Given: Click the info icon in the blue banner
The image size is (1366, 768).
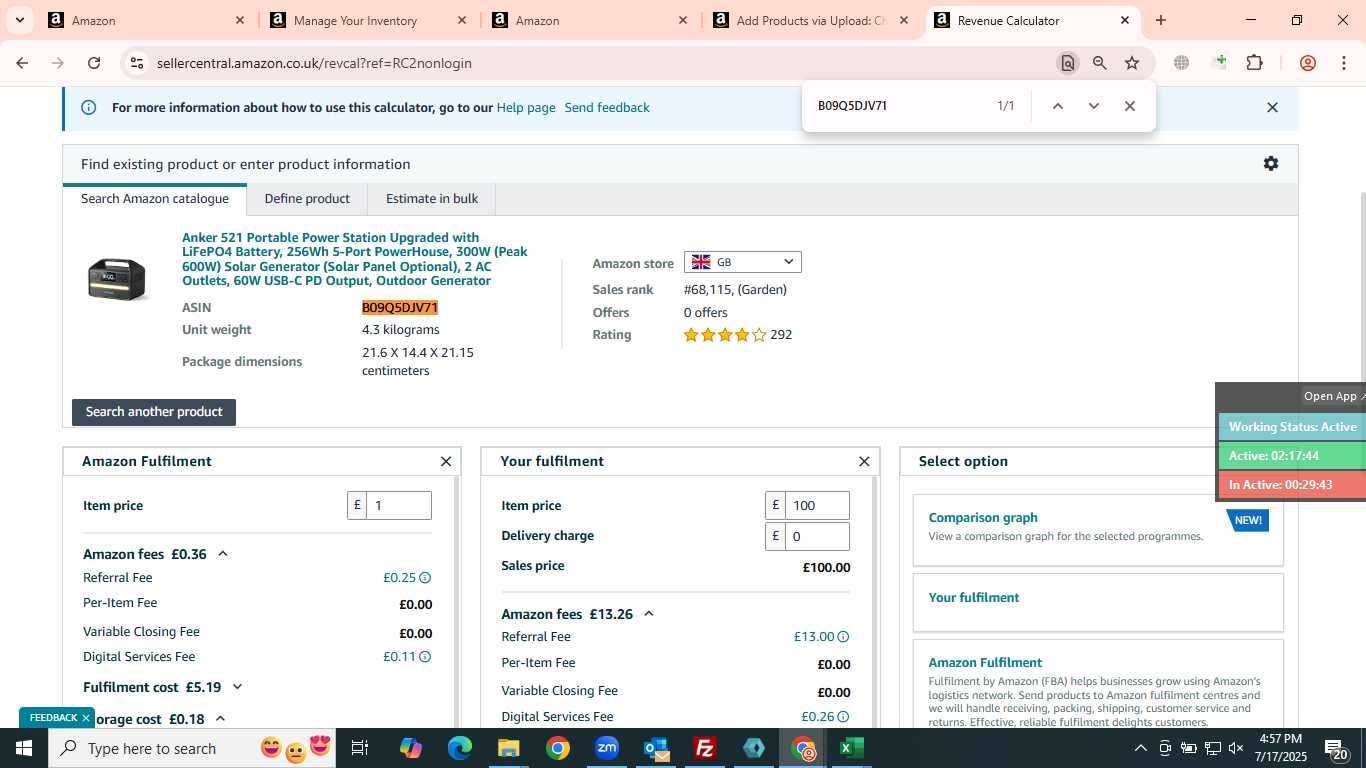Looking at the screenshot, I should (89, 107).
